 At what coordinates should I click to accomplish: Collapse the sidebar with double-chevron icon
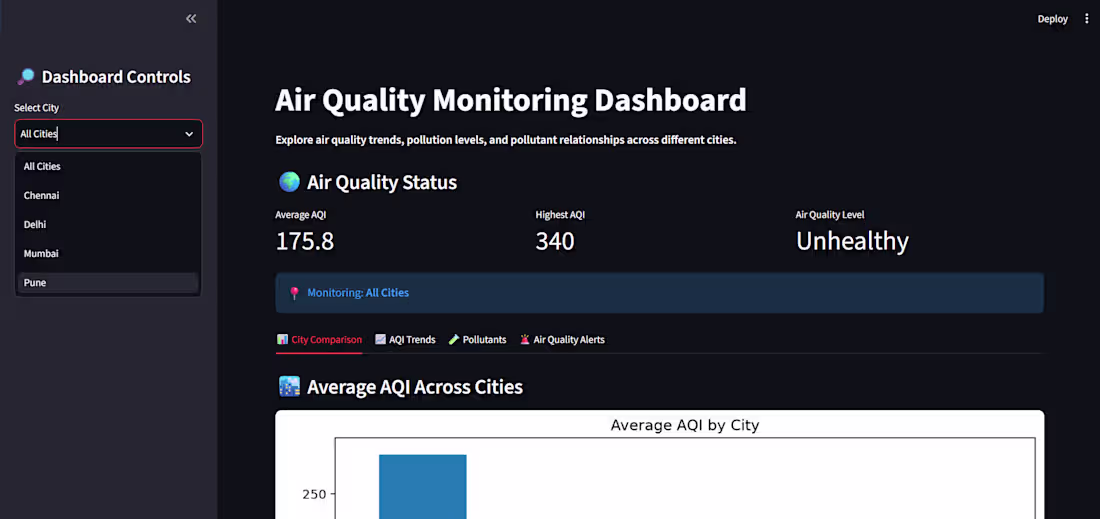pyautogui.click(x=191, y=19)
